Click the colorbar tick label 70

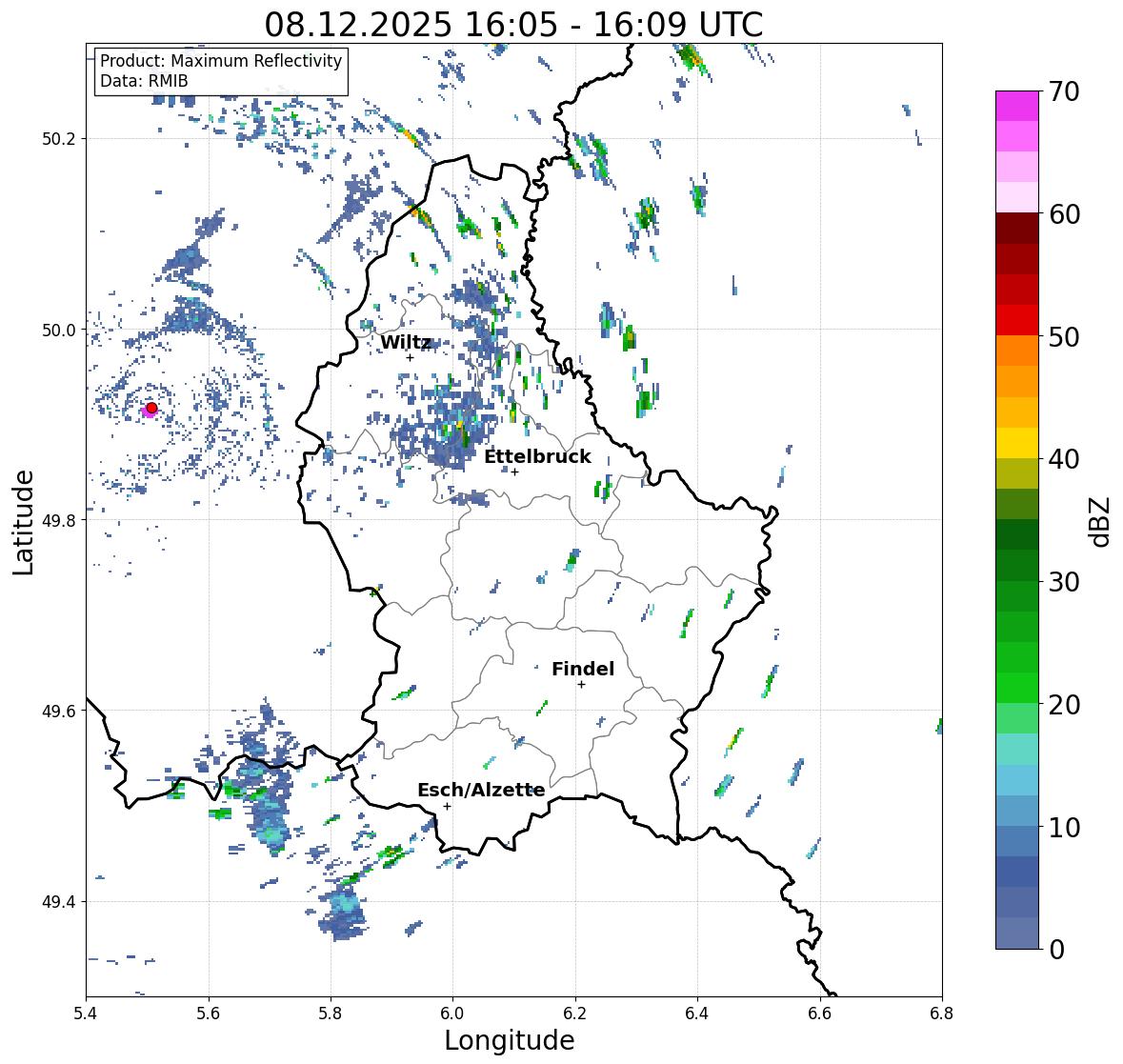click(1064, 91)
